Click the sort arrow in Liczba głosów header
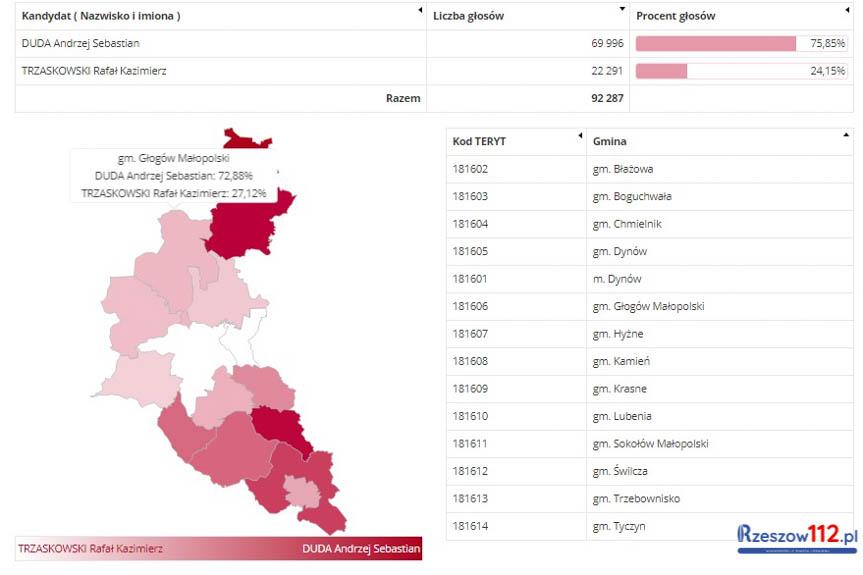 (623, 9)
